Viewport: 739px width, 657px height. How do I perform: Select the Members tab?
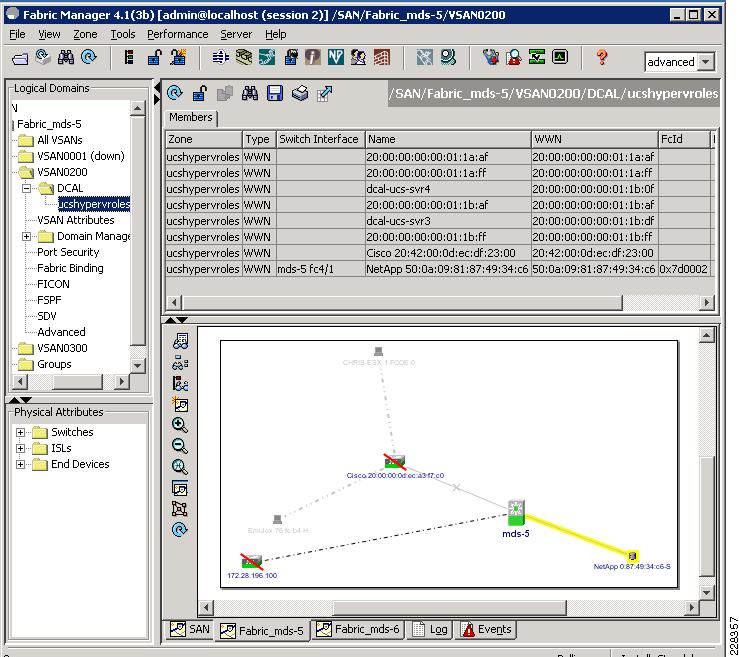(x=190, y=117)
